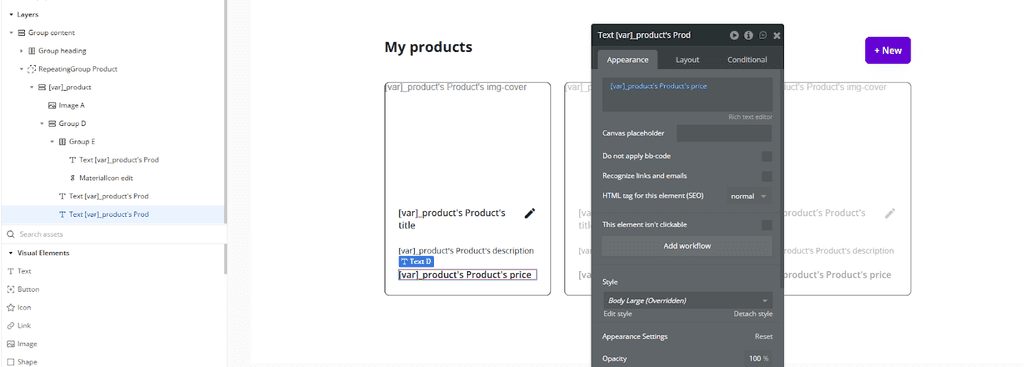
Task: Click the Detach style link
Action: (x=753, y=314)
